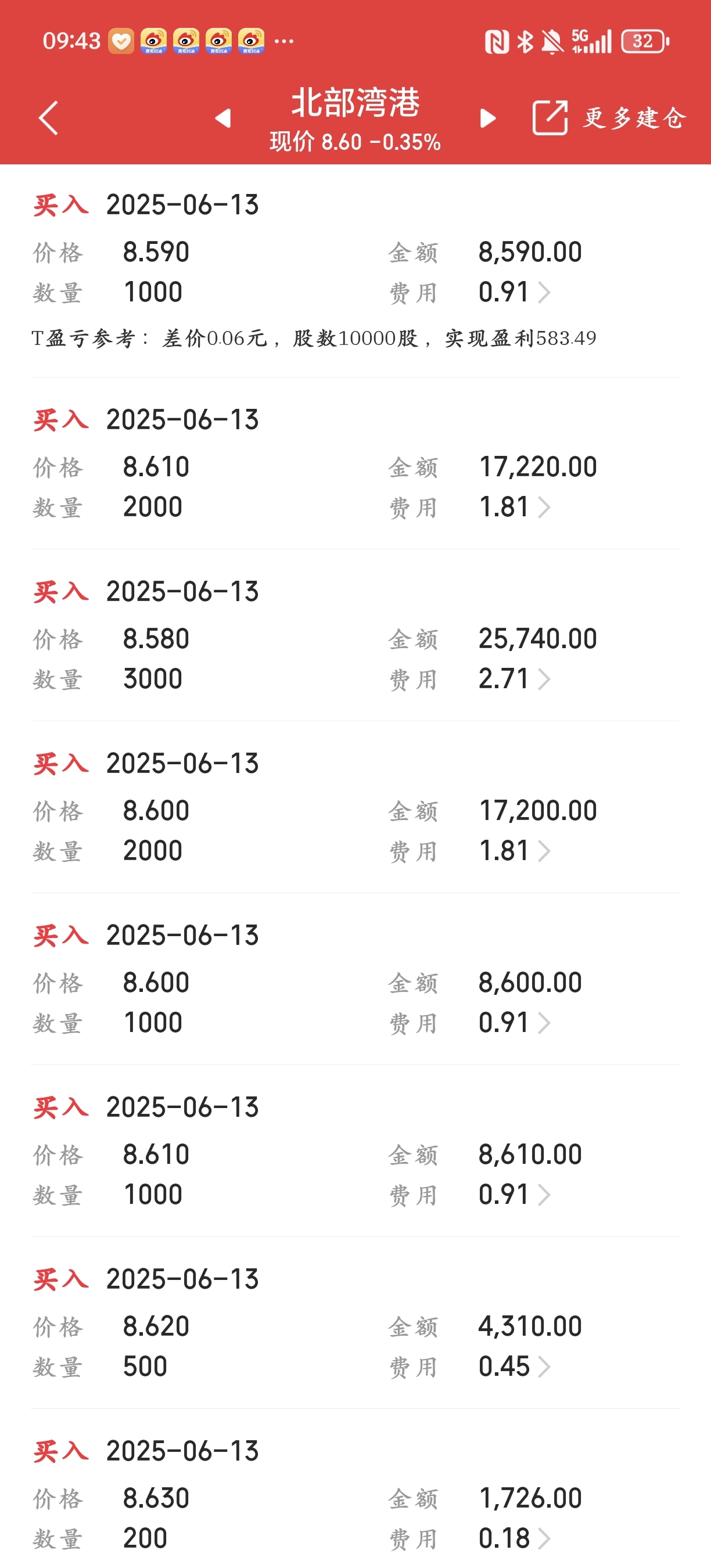Screen dimensions: 711x1568
Task: Open the NFC status icon
Action: [497, 41]
